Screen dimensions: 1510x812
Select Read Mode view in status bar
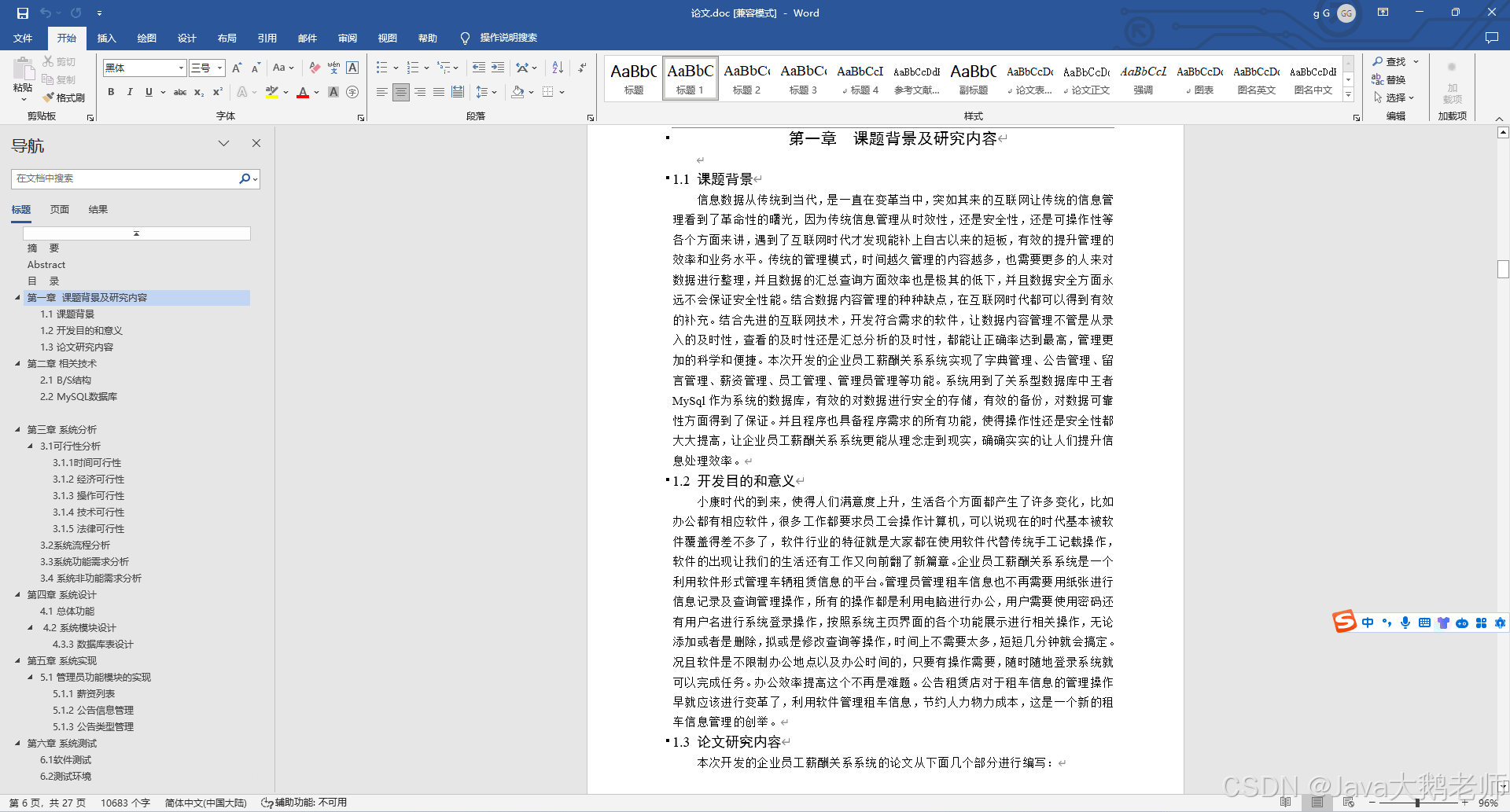(1286, 803)
